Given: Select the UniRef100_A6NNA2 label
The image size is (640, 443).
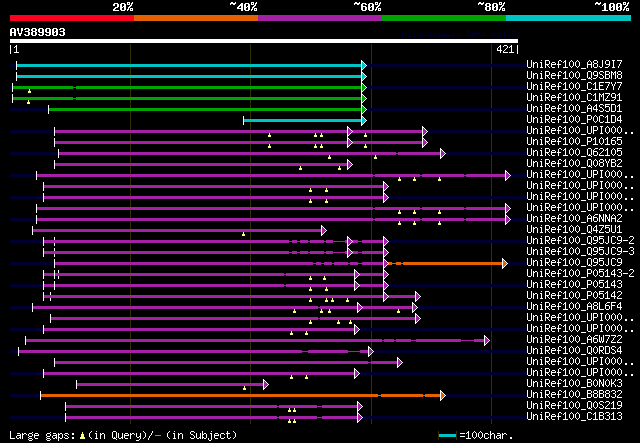Looking at the screenshot, I should point(574,218).
